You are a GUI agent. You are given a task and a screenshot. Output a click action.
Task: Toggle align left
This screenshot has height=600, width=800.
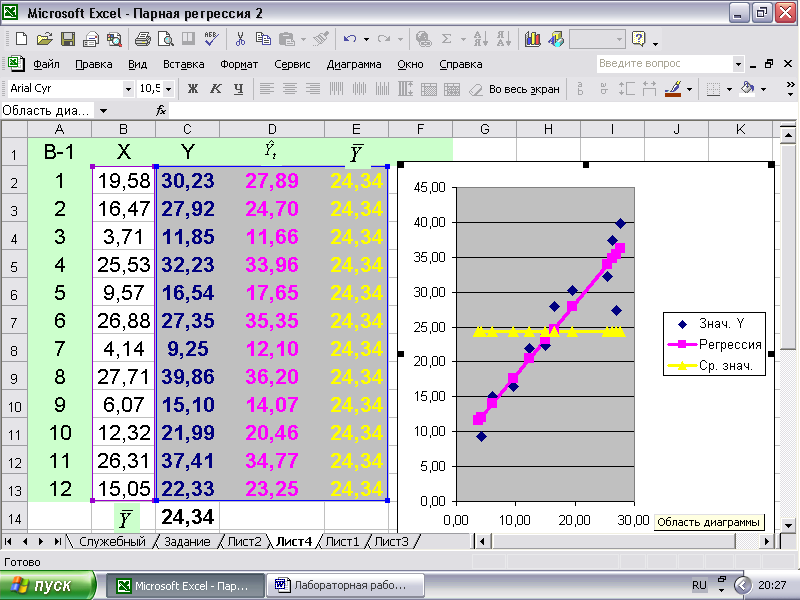click(267, 89)
